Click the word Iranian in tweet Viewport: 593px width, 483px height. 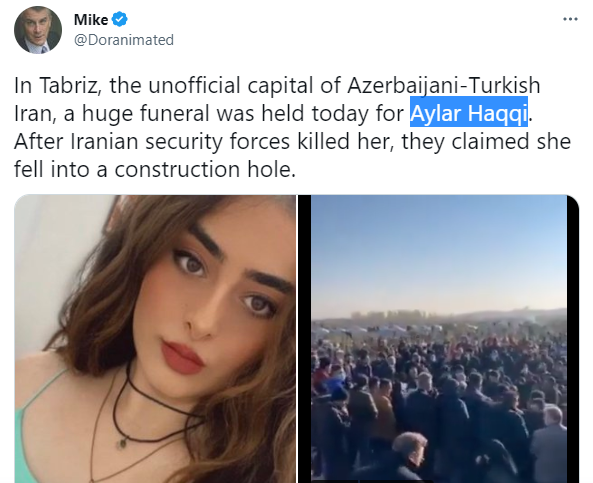[104, 141]
